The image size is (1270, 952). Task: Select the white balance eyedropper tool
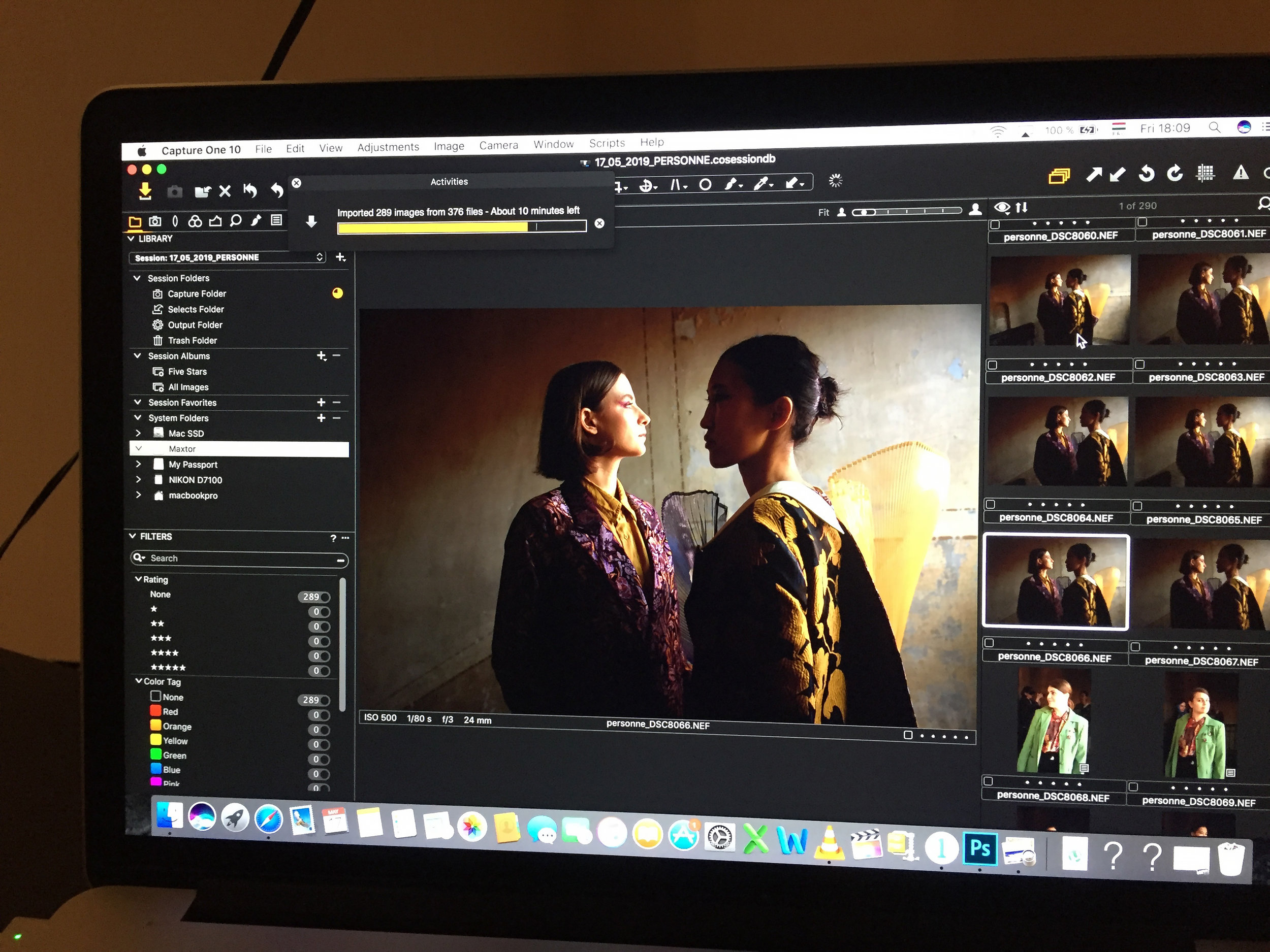(764, 184)
